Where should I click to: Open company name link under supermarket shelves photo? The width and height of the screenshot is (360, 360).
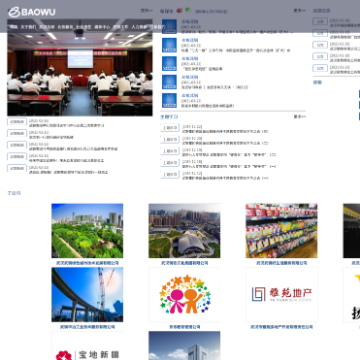(x=282, y=263)
